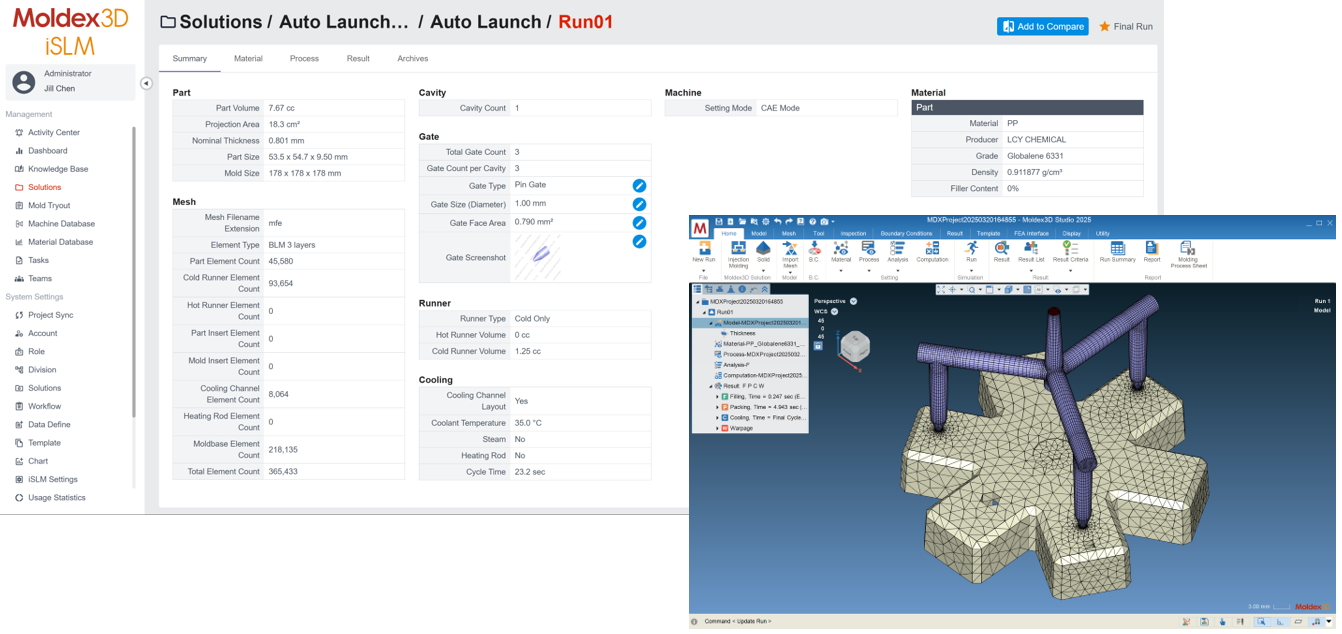Viewport: 1342px width, 634px height.
Task: Expand the Warpage result tree node
Action: point(717,428)
